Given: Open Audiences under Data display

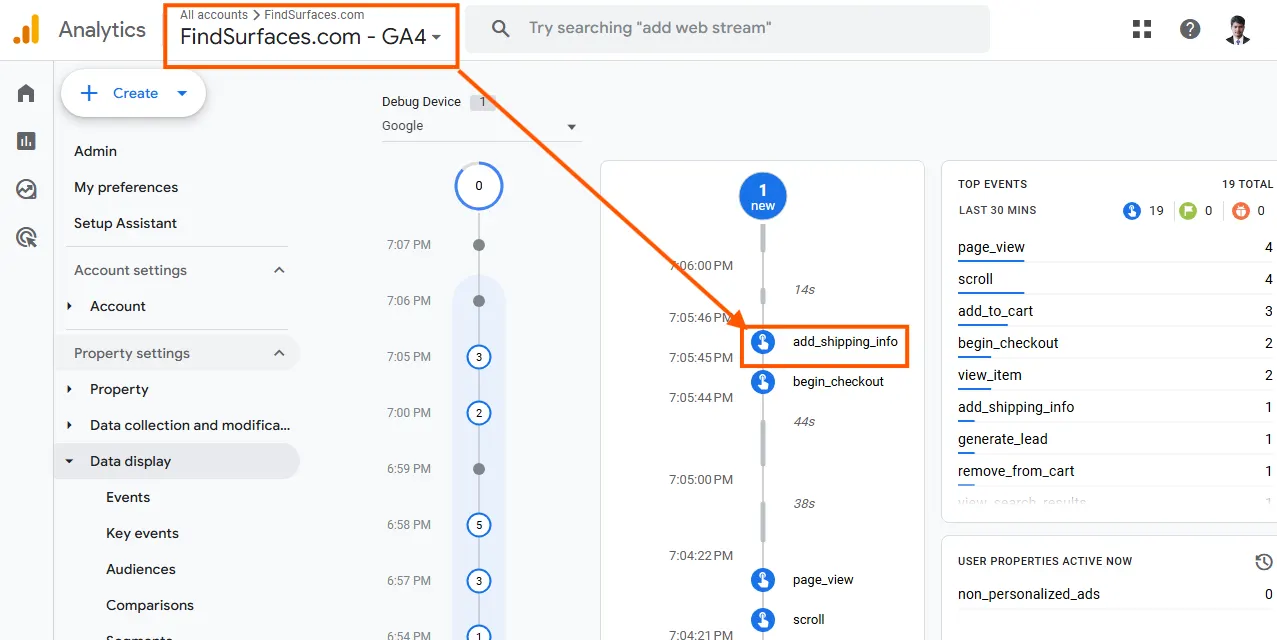Looking at the screenshot, I should pos(141,569).
